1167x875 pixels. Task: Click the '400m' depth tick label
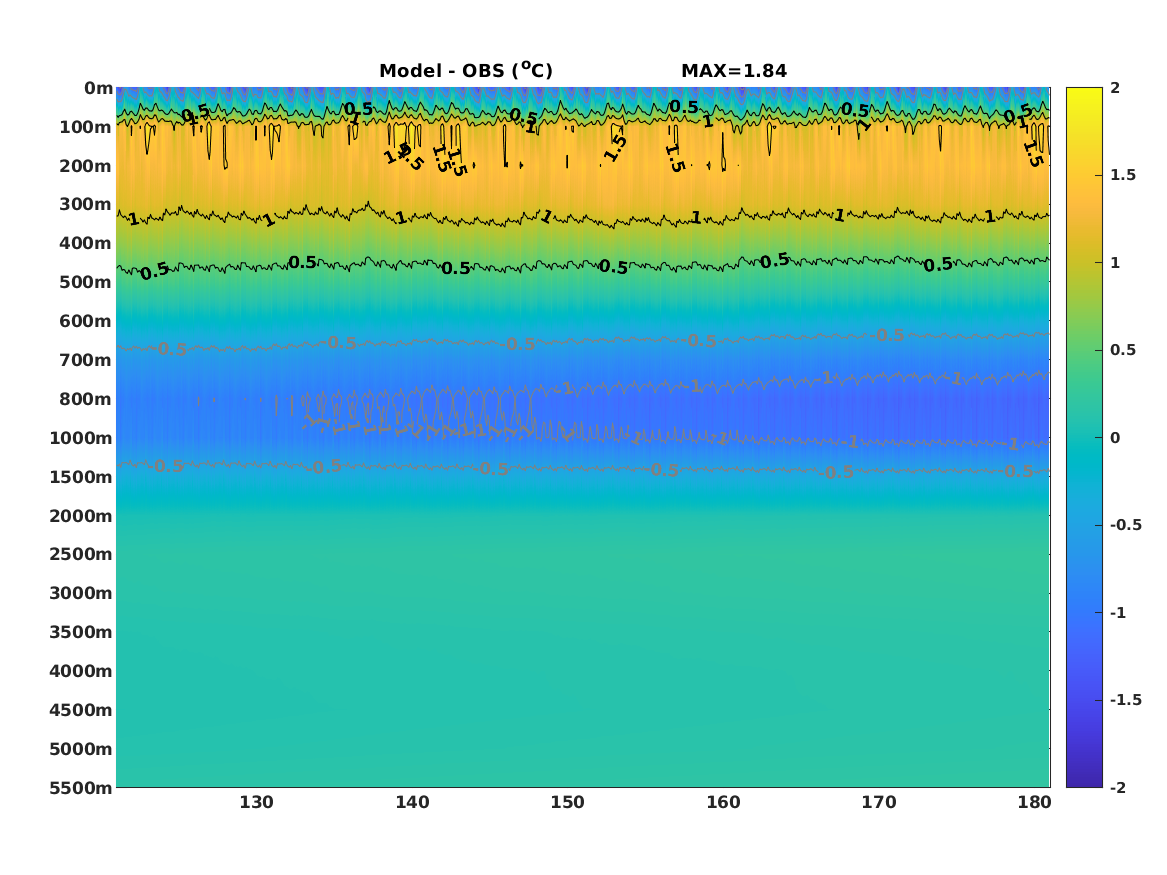[86, 243]
